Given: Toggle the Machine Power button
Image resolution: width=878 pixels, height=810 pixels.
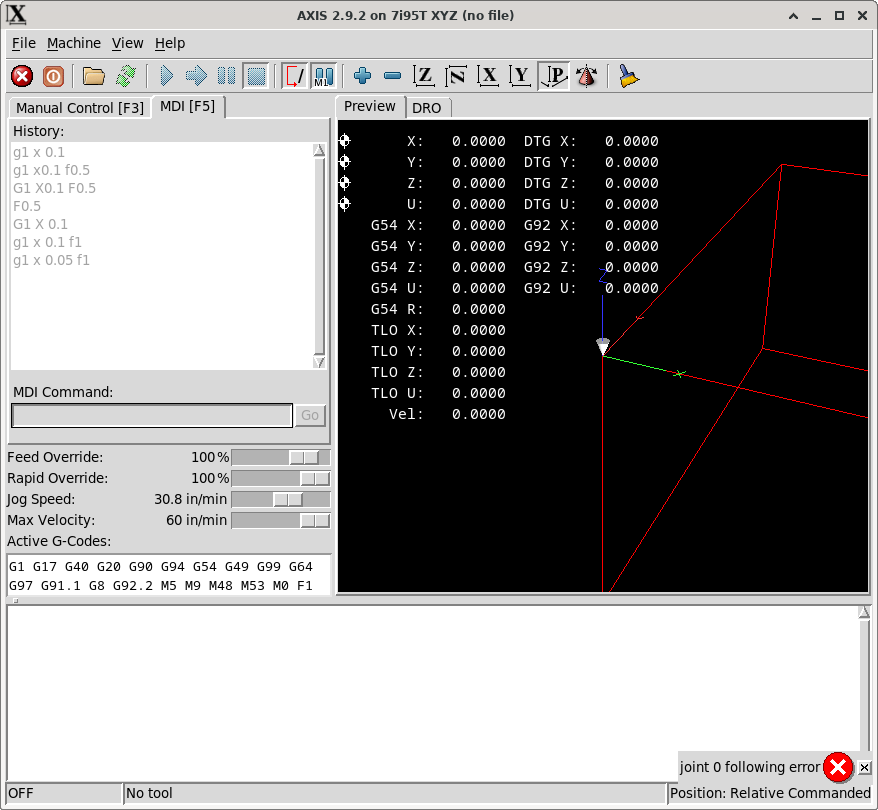Looking at the screenshot, I should coord(53,76).
